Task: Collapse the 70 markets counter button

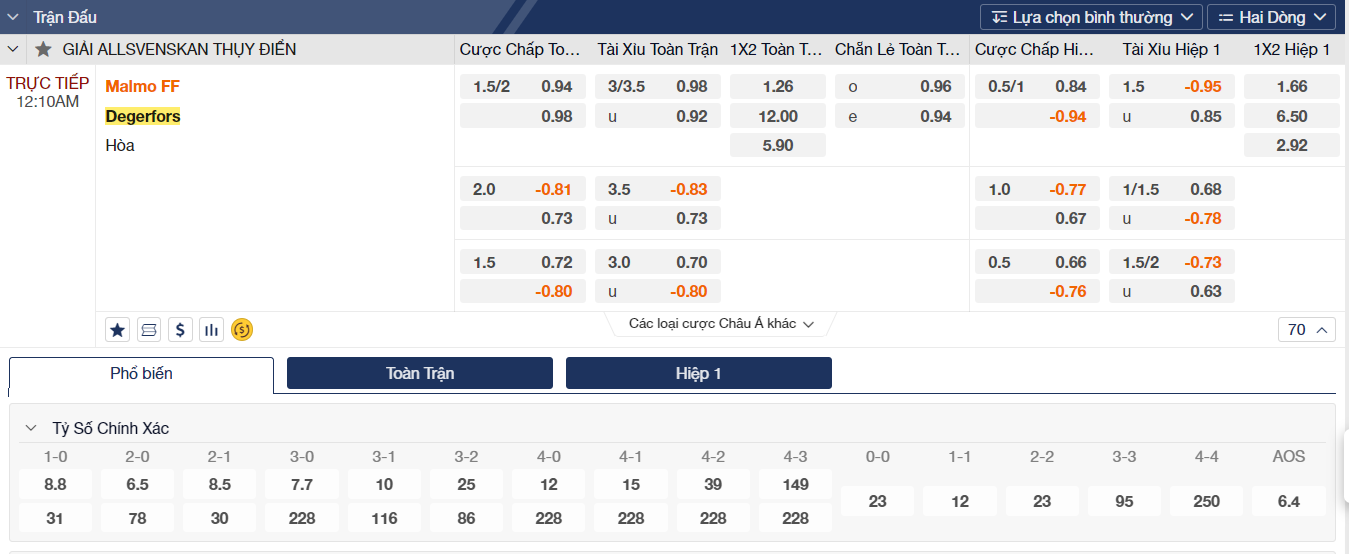Action: pyautogui.click(x=1307, y=329)
